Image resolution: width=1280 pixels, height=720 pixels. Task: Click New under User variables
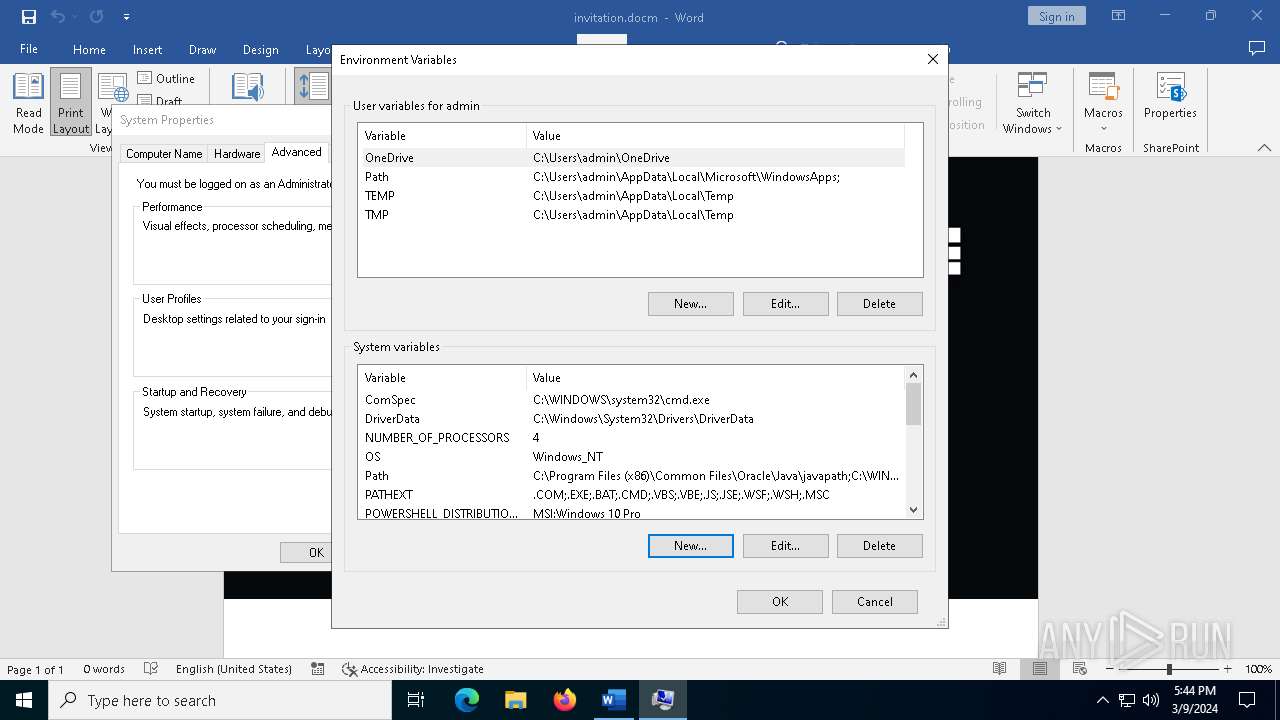[690, 304]
